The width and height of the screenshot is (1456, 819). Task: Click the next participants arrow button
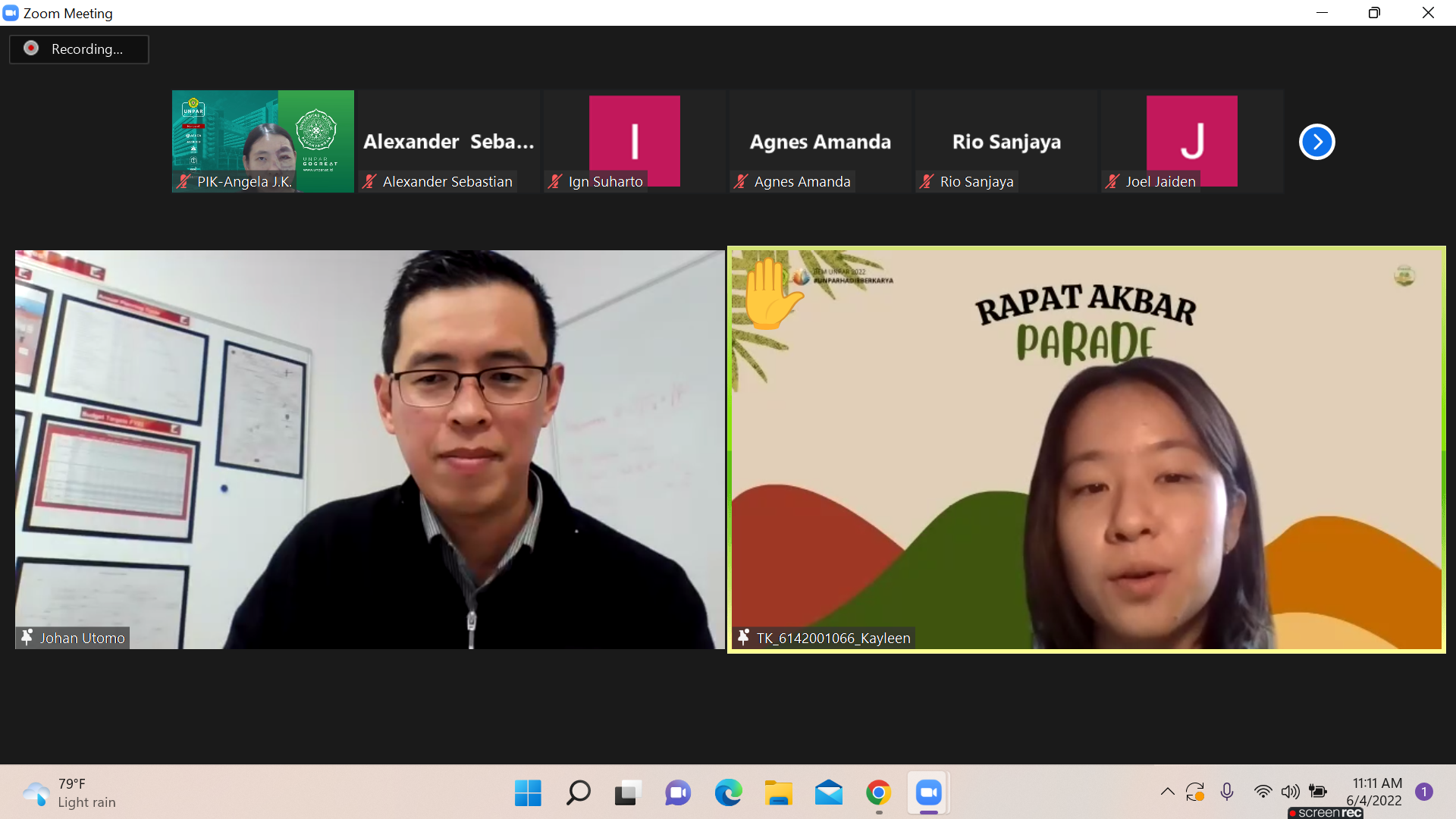point(1316,142)
